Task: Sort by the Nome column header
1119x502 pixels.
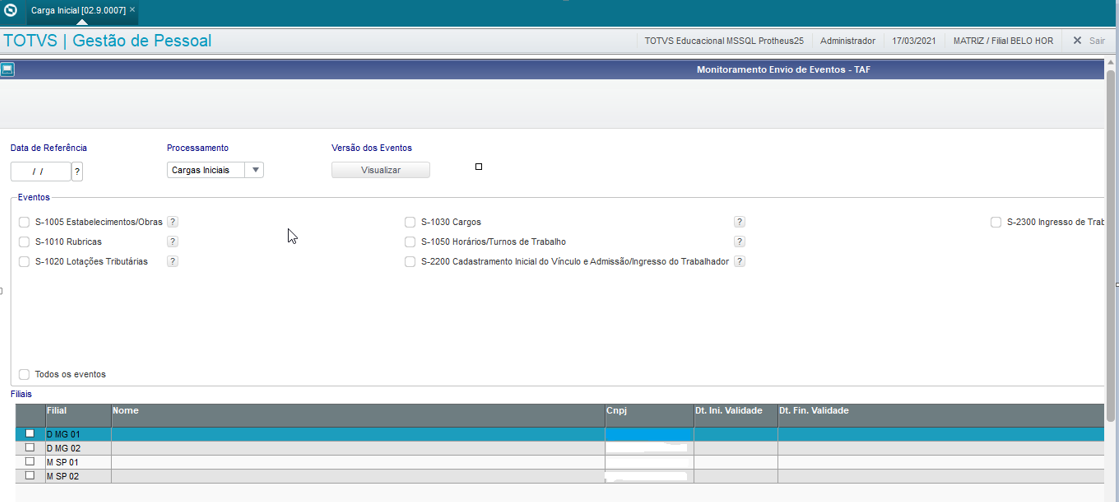Action: coord(358,415)
